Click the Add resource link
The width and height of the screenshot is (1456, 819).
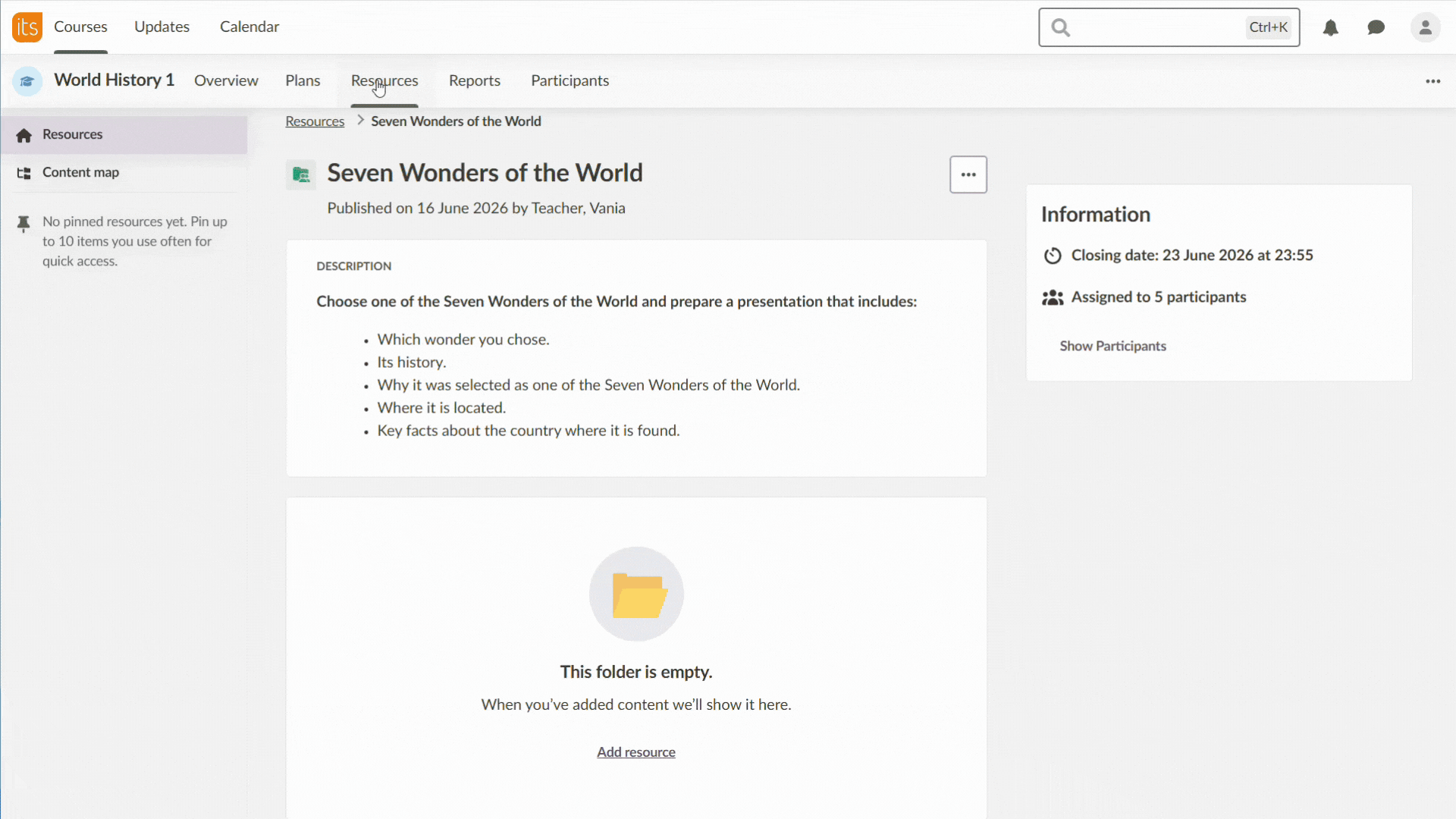coord(635,752)
